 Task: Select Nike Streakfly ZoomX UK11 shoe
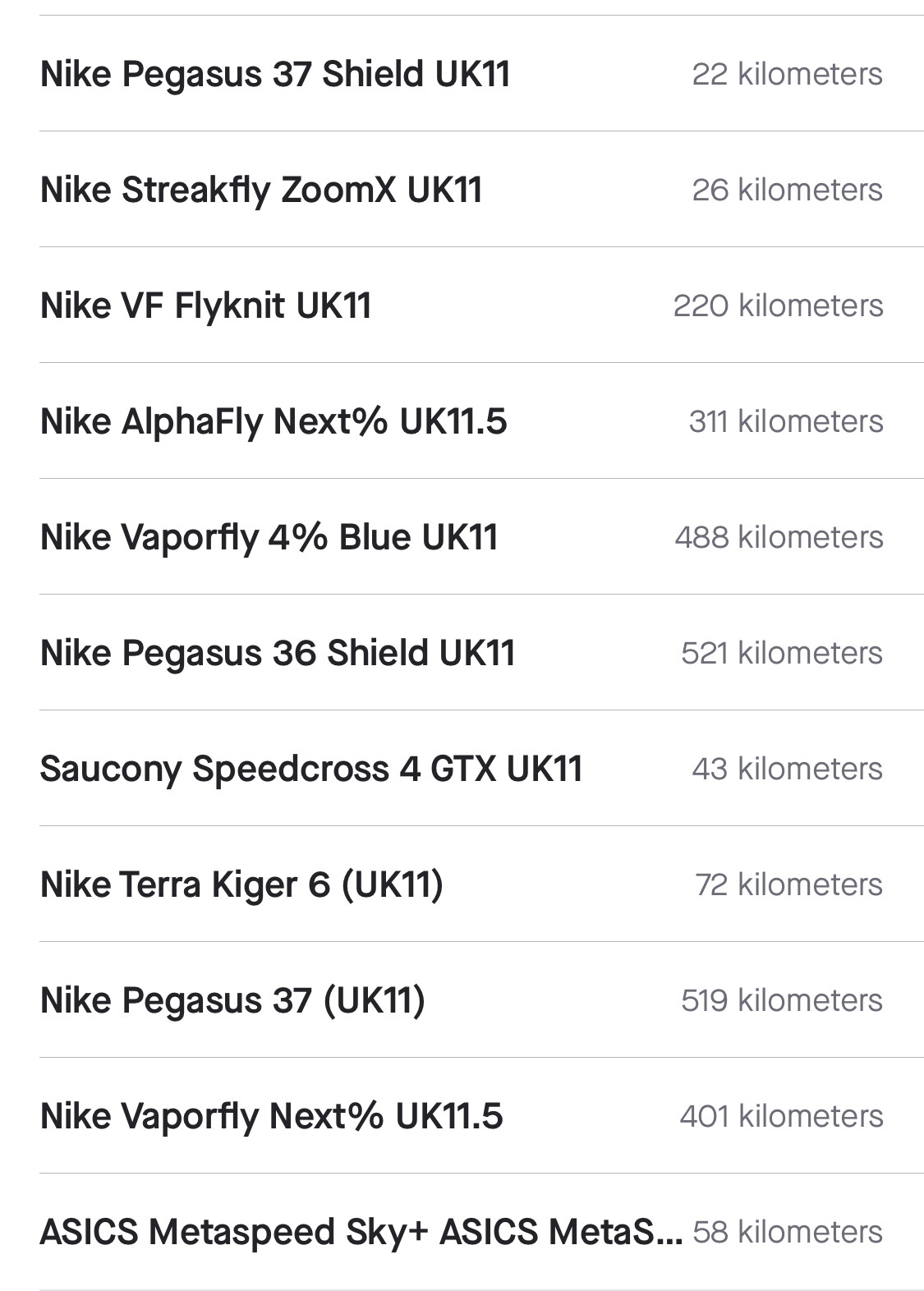(x=462, y=190)
